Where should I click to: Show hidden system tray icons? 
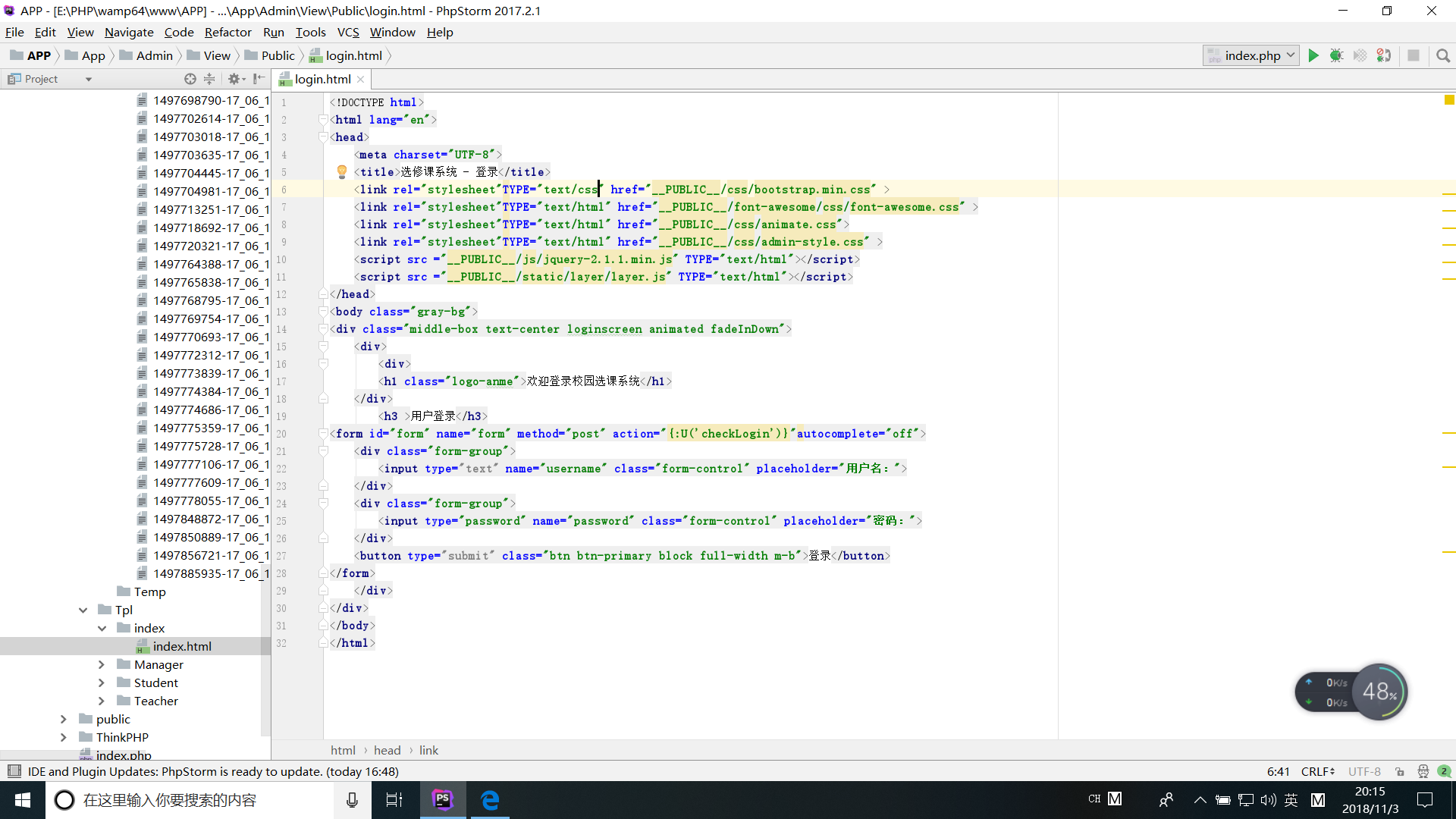click(x=1200, y=800)
